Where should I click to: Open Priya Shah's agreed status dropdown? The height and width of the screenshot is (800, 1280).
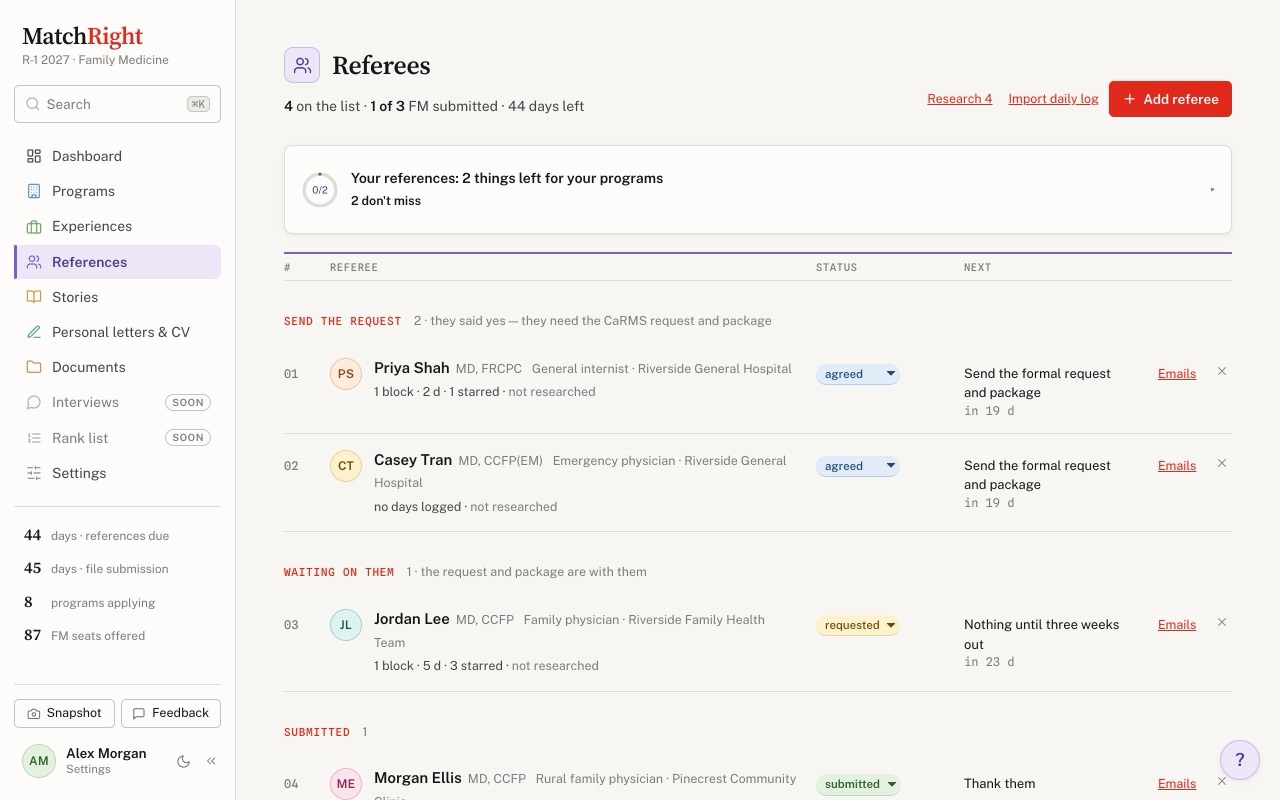858,374
